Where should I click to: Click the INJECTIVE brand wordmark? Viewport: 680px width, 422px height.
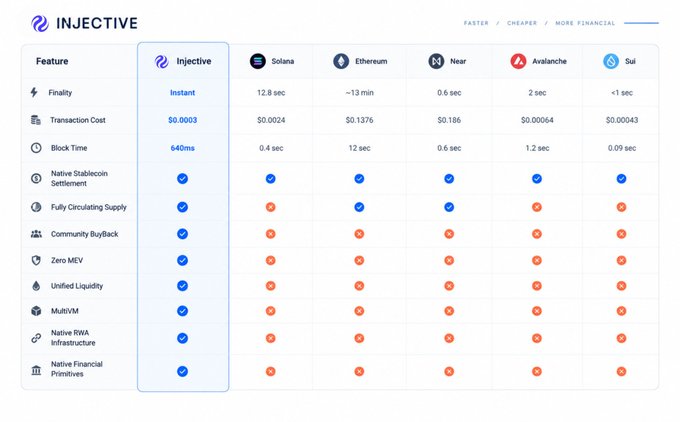point(97,23)
